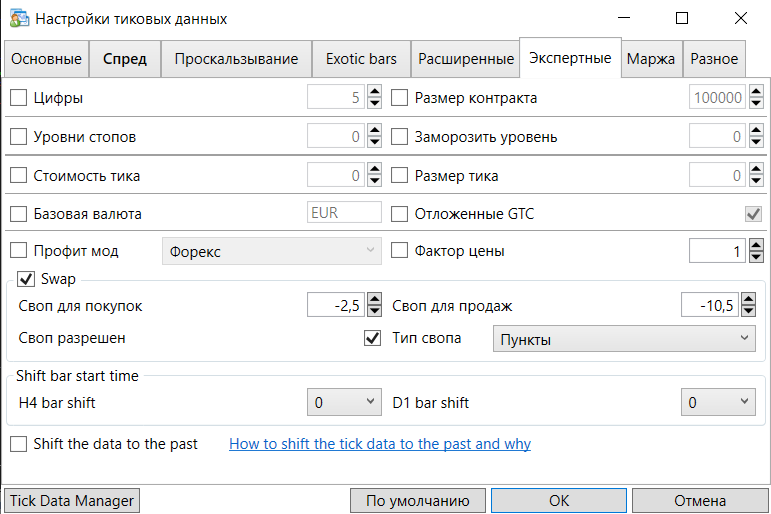Viewport: 771px width, 514px height.
Task: Increase Своп для покупок up arrow
Action: point(375,299)
